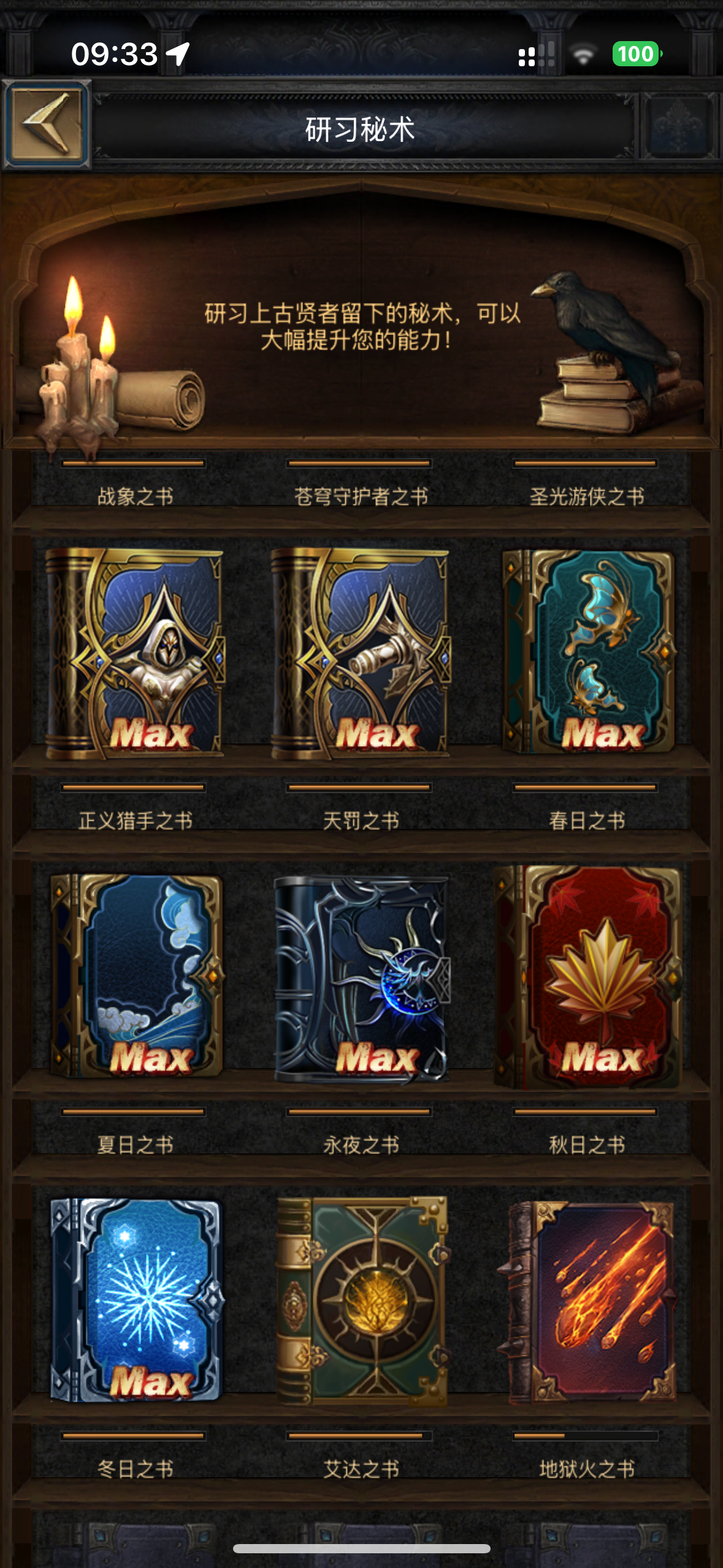Tap the green battery indicator
723x1568 pixels.
637,54
